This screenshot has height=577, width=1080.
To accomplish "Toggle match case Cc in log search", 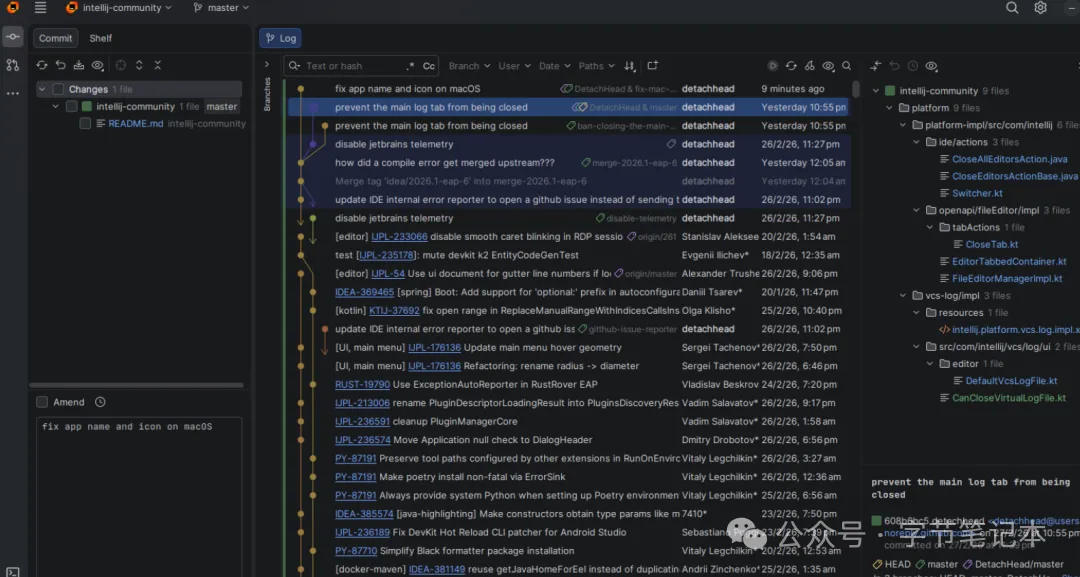I will click(428, 66).
